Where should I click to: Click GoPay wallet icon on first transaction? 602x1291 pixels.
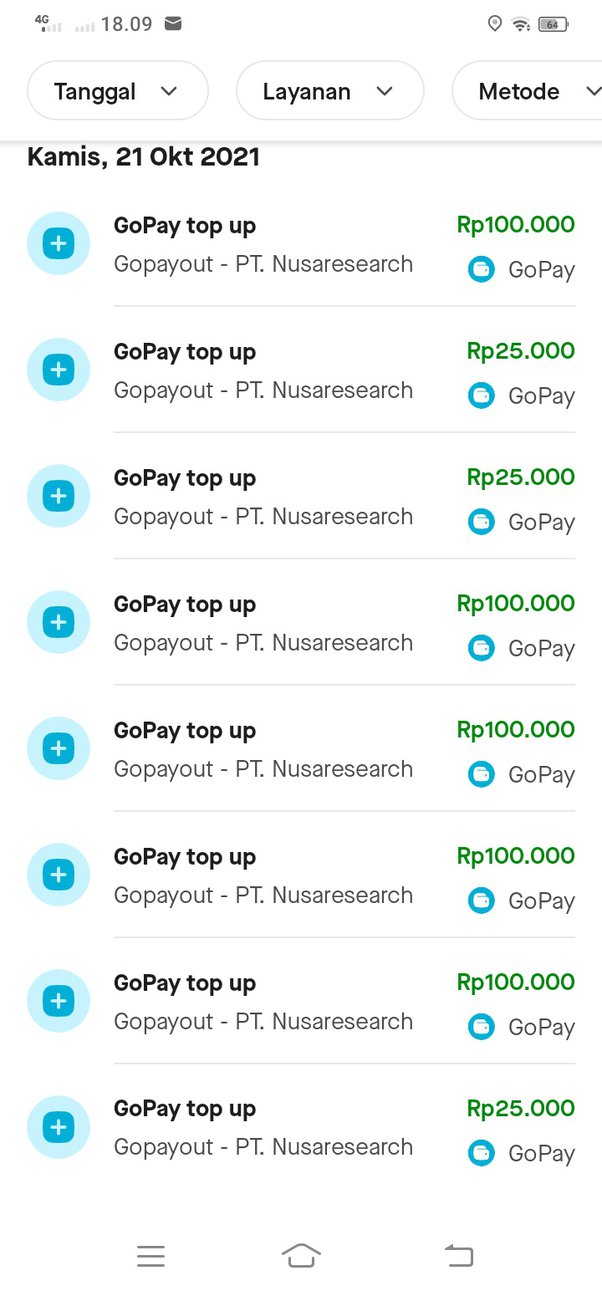[x=482, y=269]
